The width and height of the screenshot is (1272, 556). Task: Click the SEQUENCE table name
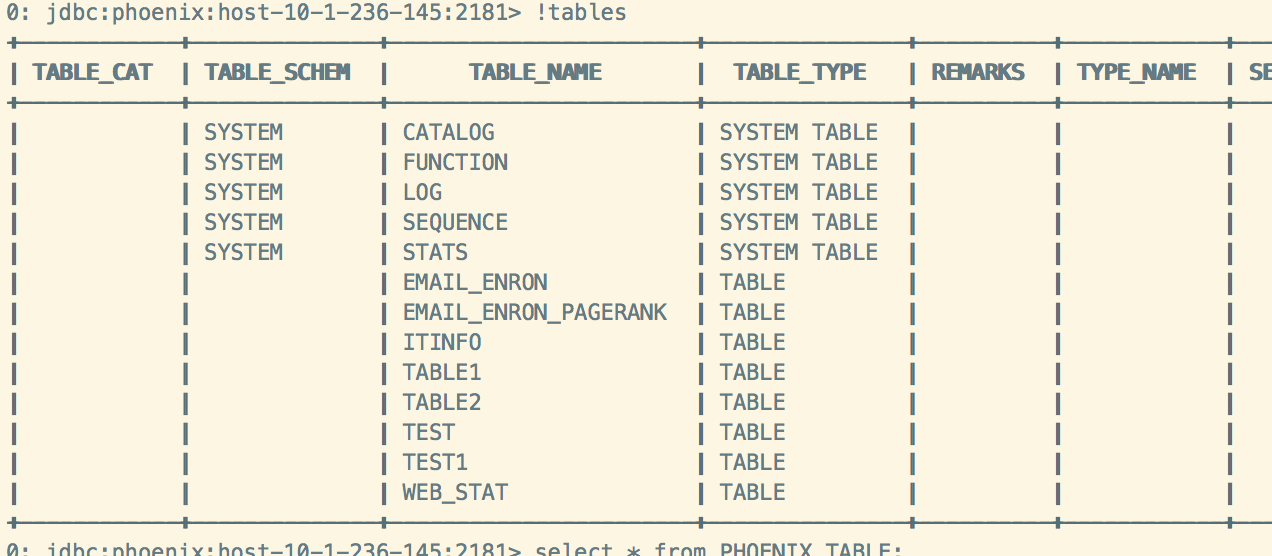pyautogui.click(x=455, y=222)
